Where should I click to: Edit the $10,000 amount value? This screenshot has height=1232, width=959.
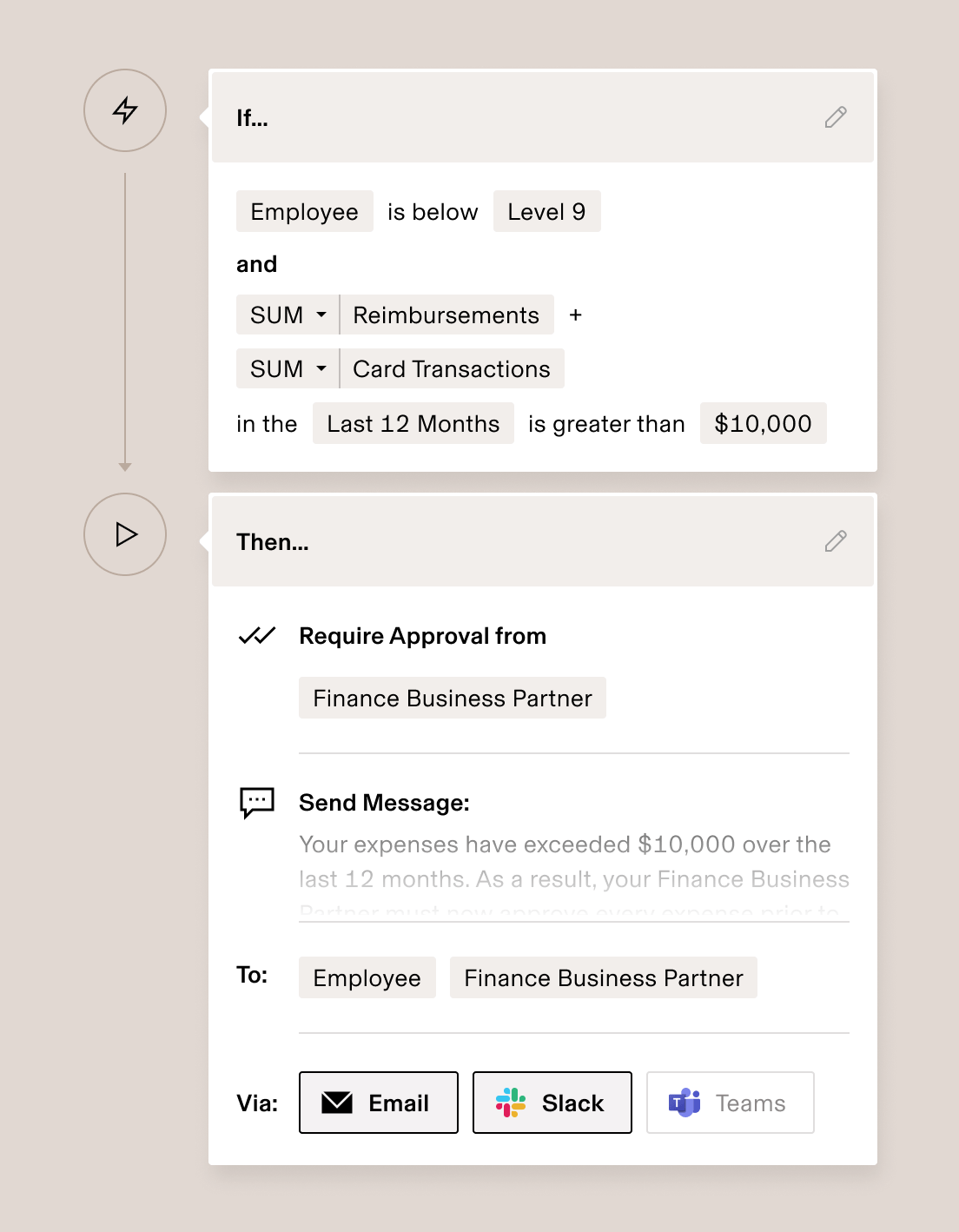(764, 423)
